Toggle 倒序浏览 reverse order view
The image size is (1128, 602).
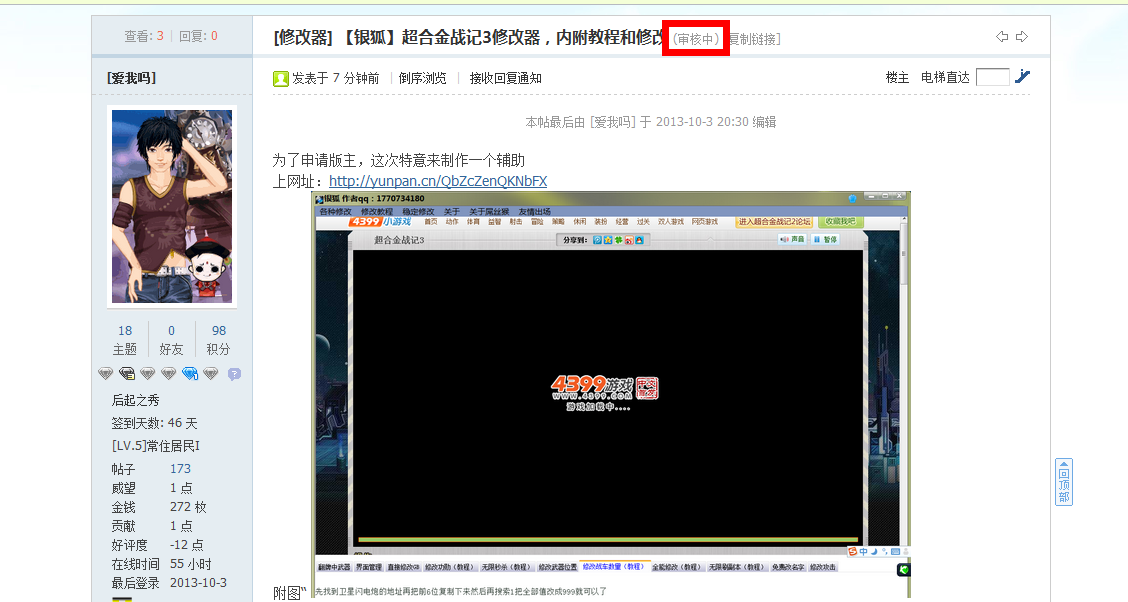(x=422, y=78)
